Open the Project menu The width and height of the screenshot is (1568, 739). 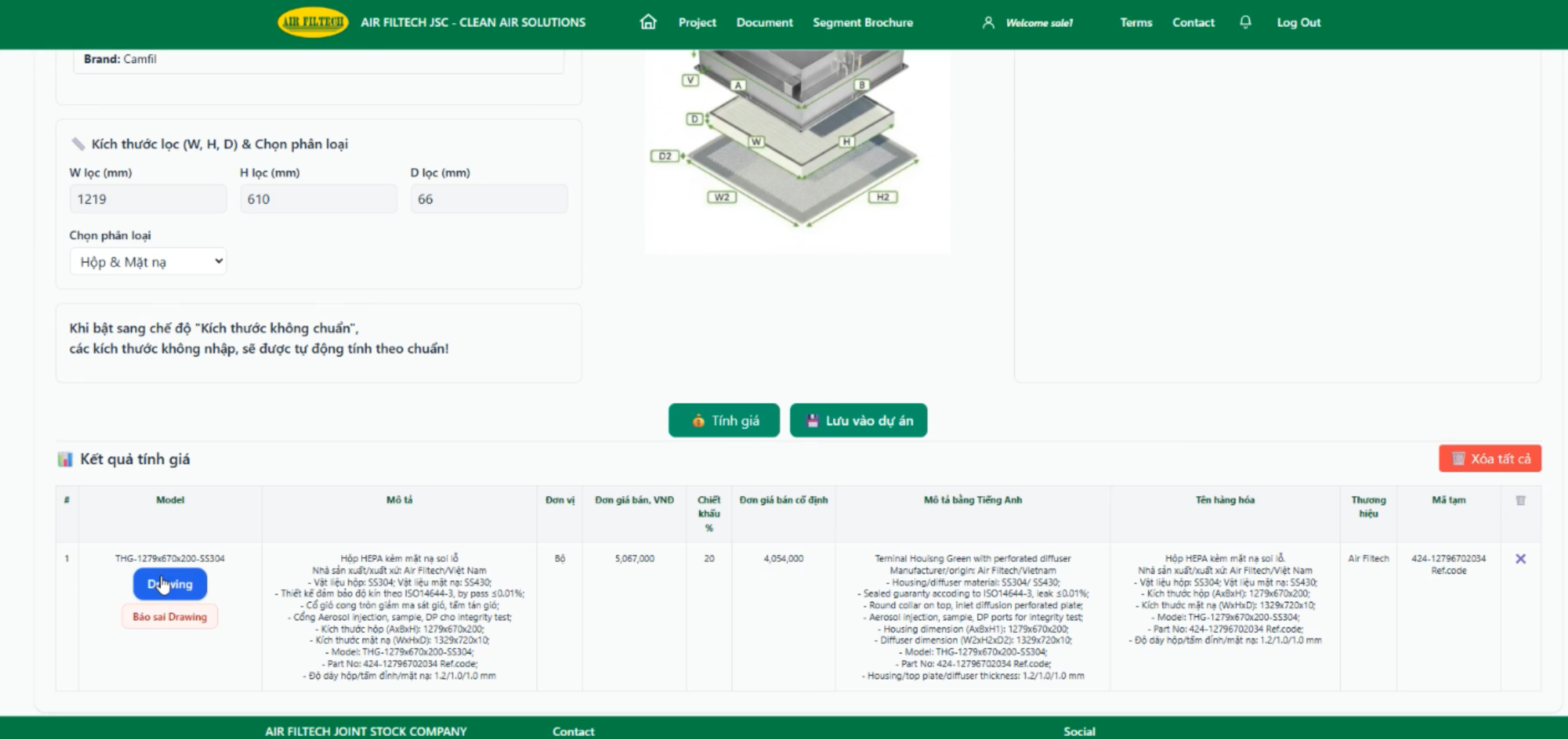(x=697, y=23)
